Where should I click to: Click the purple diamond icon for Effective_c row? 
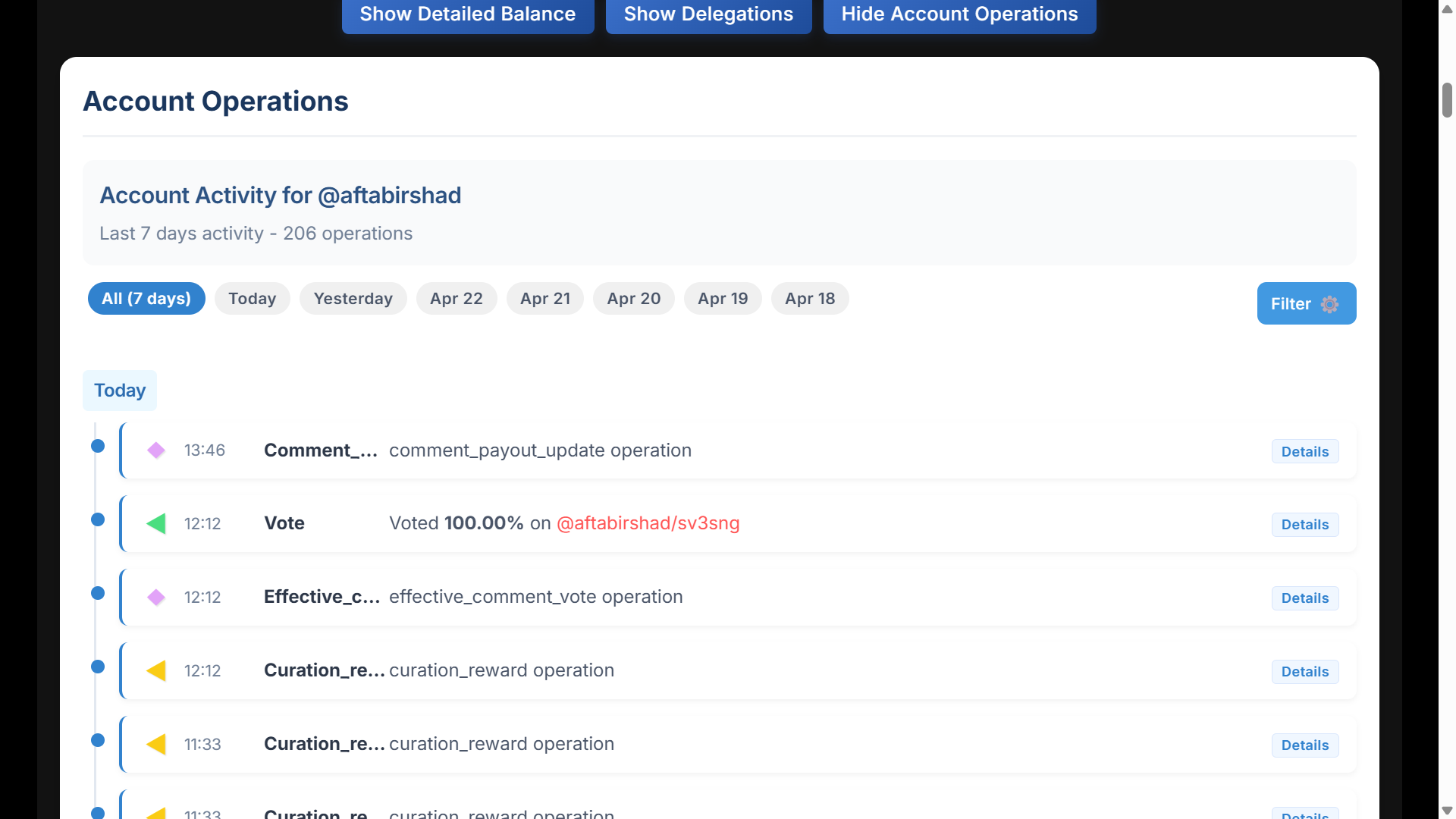pyautogui.click(x=156, y=597)
